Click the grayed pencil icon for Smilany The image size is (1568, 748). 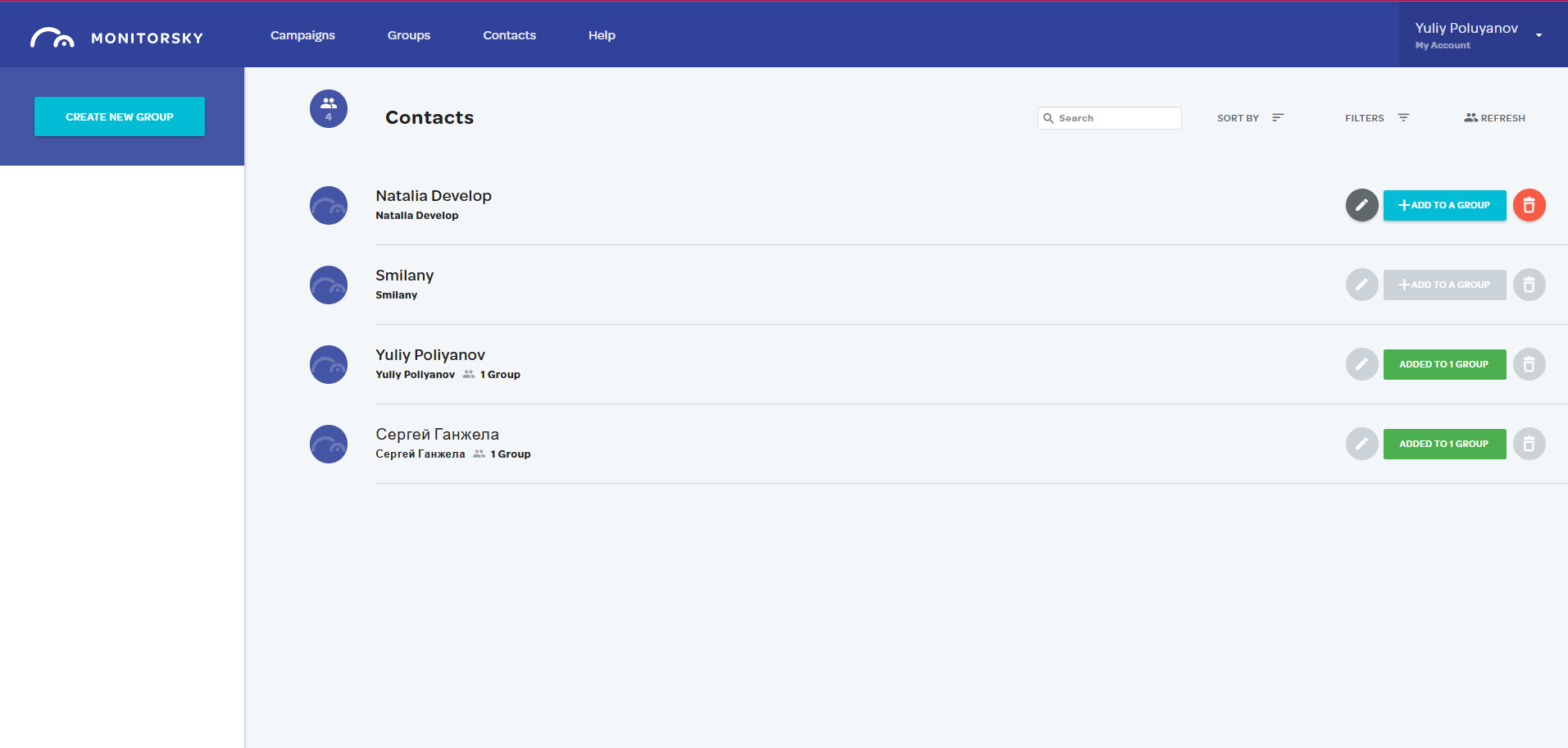click(1361, 285)
